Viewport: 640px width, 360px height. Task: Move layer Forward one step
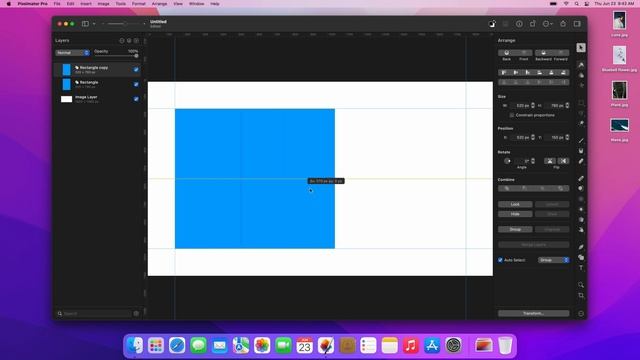[x=561, y=53]
